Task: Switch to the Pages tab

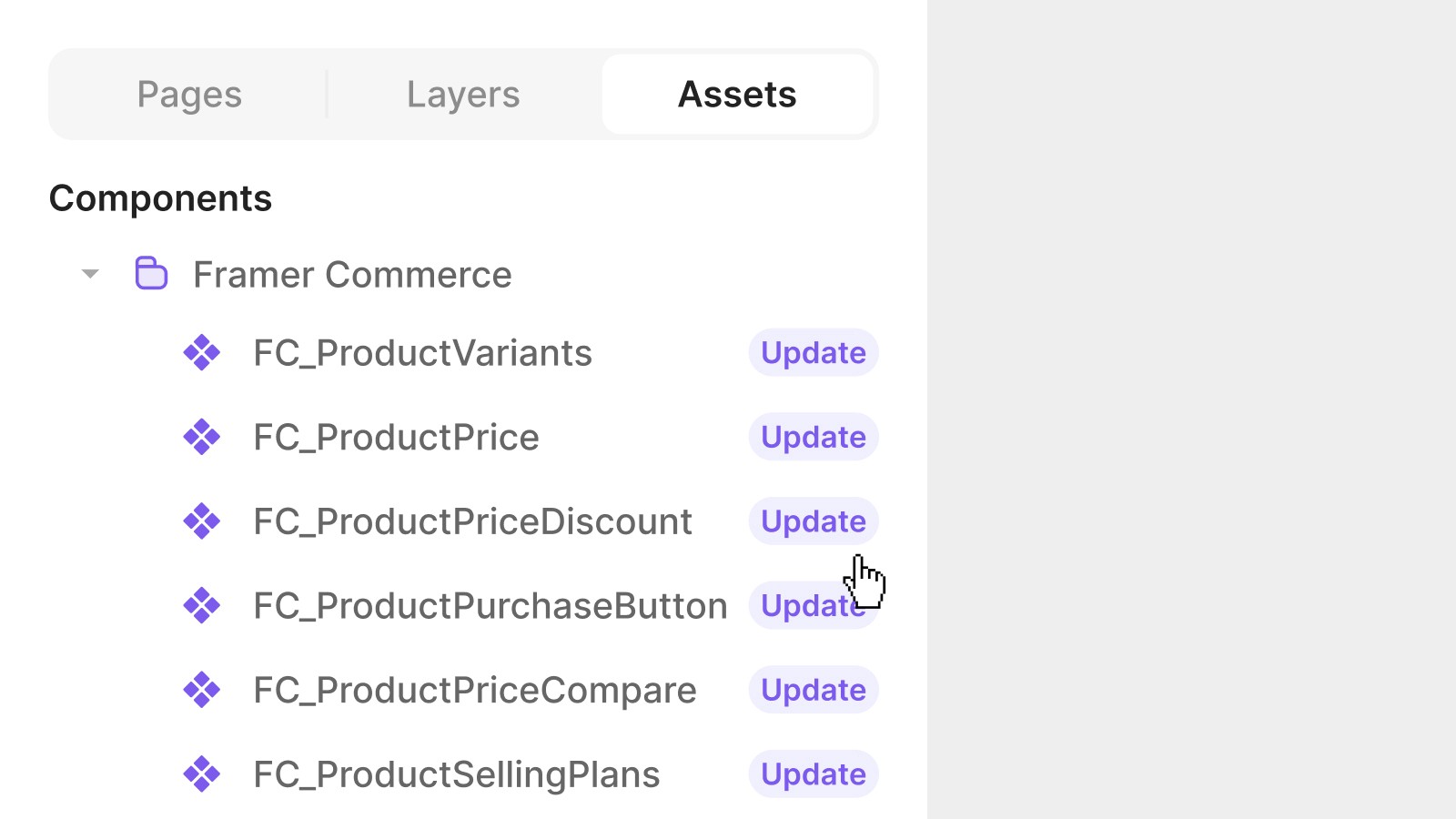Action: (x=189, y=95)
